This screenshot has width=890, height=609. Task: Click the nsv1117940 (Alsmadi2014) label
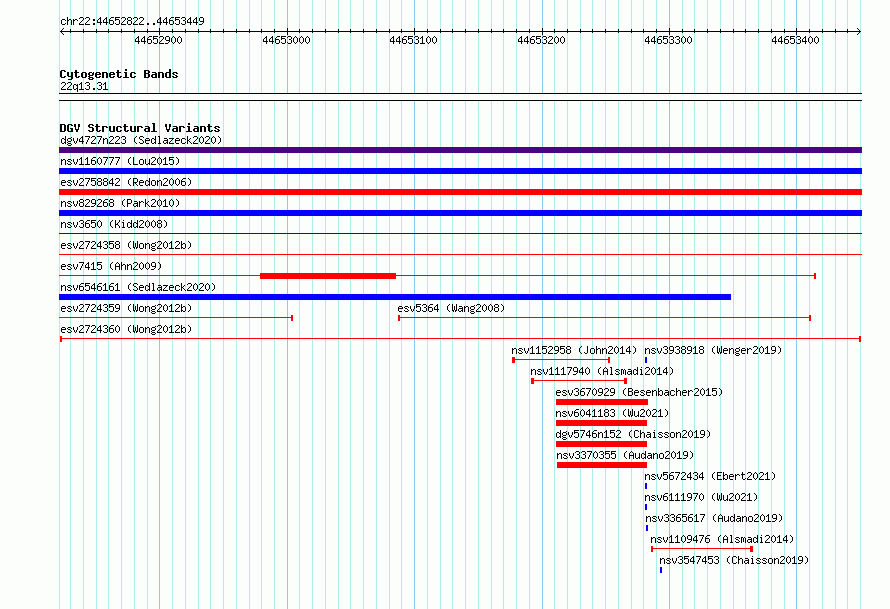602,371
